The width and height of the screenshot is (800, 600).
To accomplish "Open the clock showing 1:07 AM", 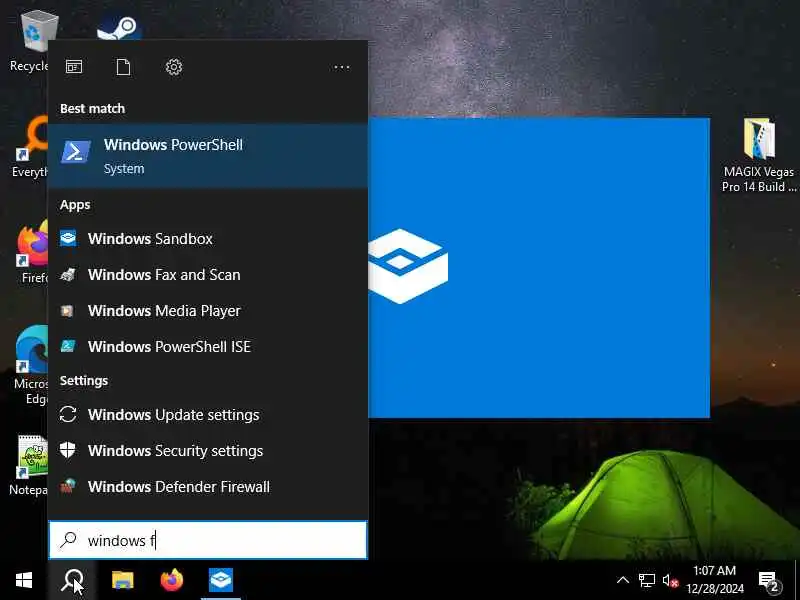I will click(x=715, y=571).
